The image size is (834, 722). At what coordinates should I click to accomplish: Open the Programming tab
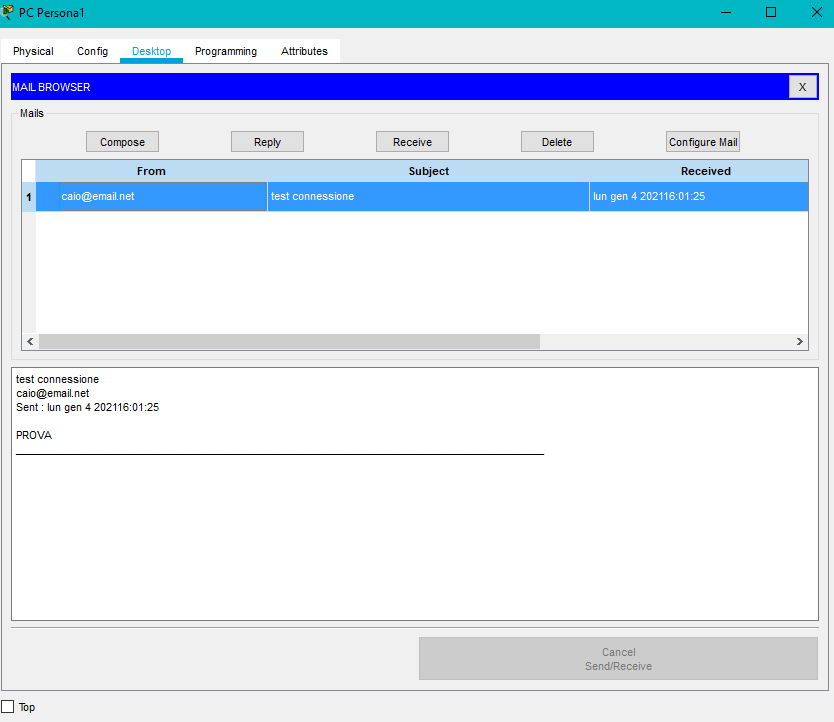(x=225, y=51)
